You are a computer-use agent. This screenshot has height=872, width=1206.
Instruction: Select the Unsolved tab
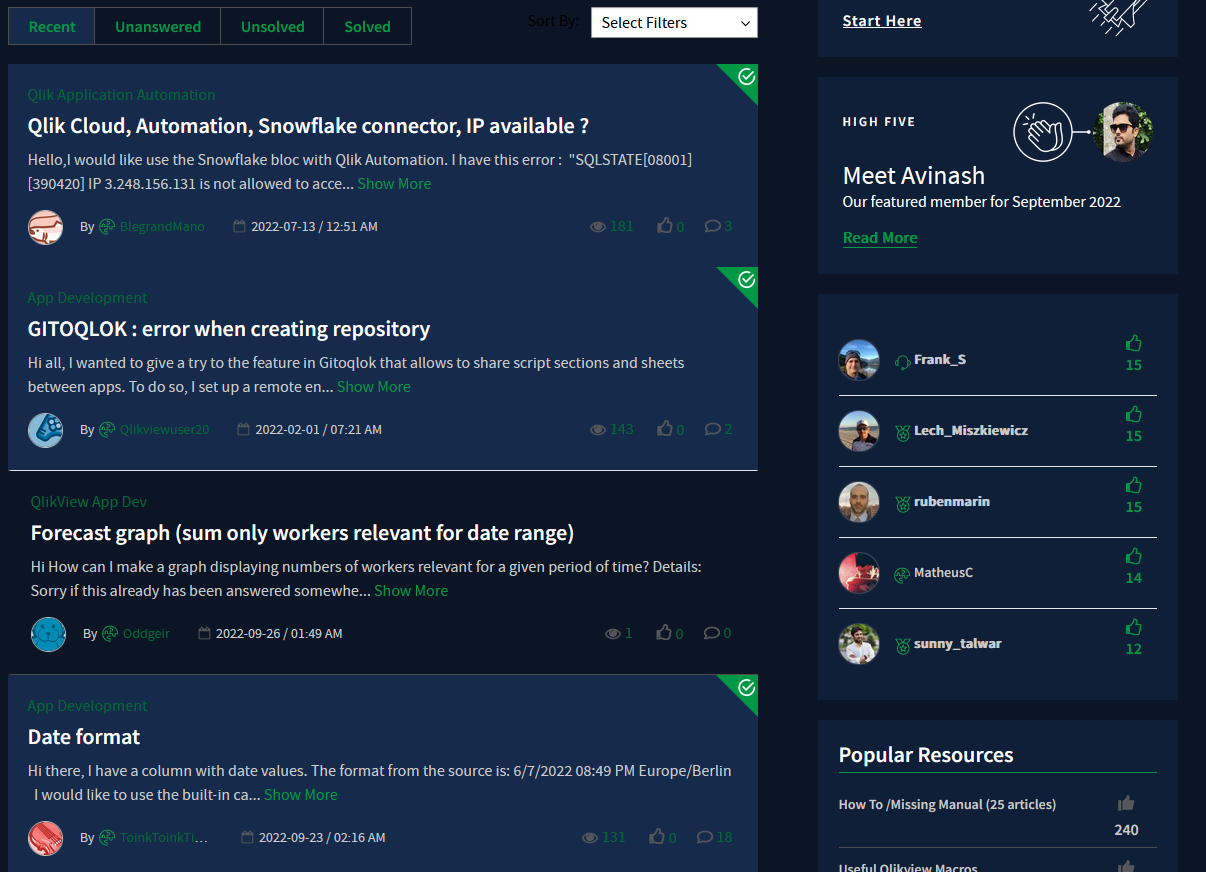(272, 26)
